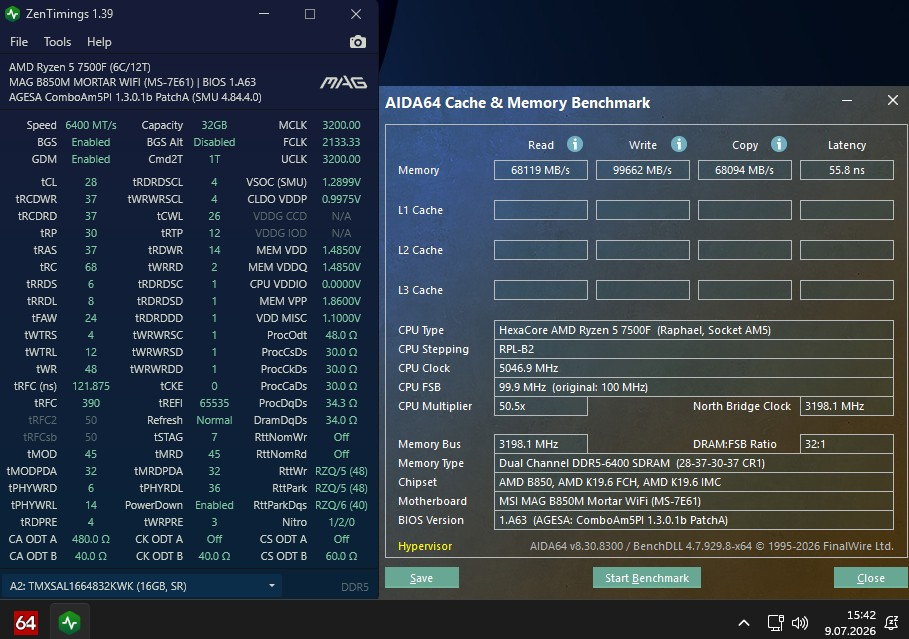Screen dimensions: 909x639
Task: Click the Nitro value 1/2/0
Action: (341, 522)
